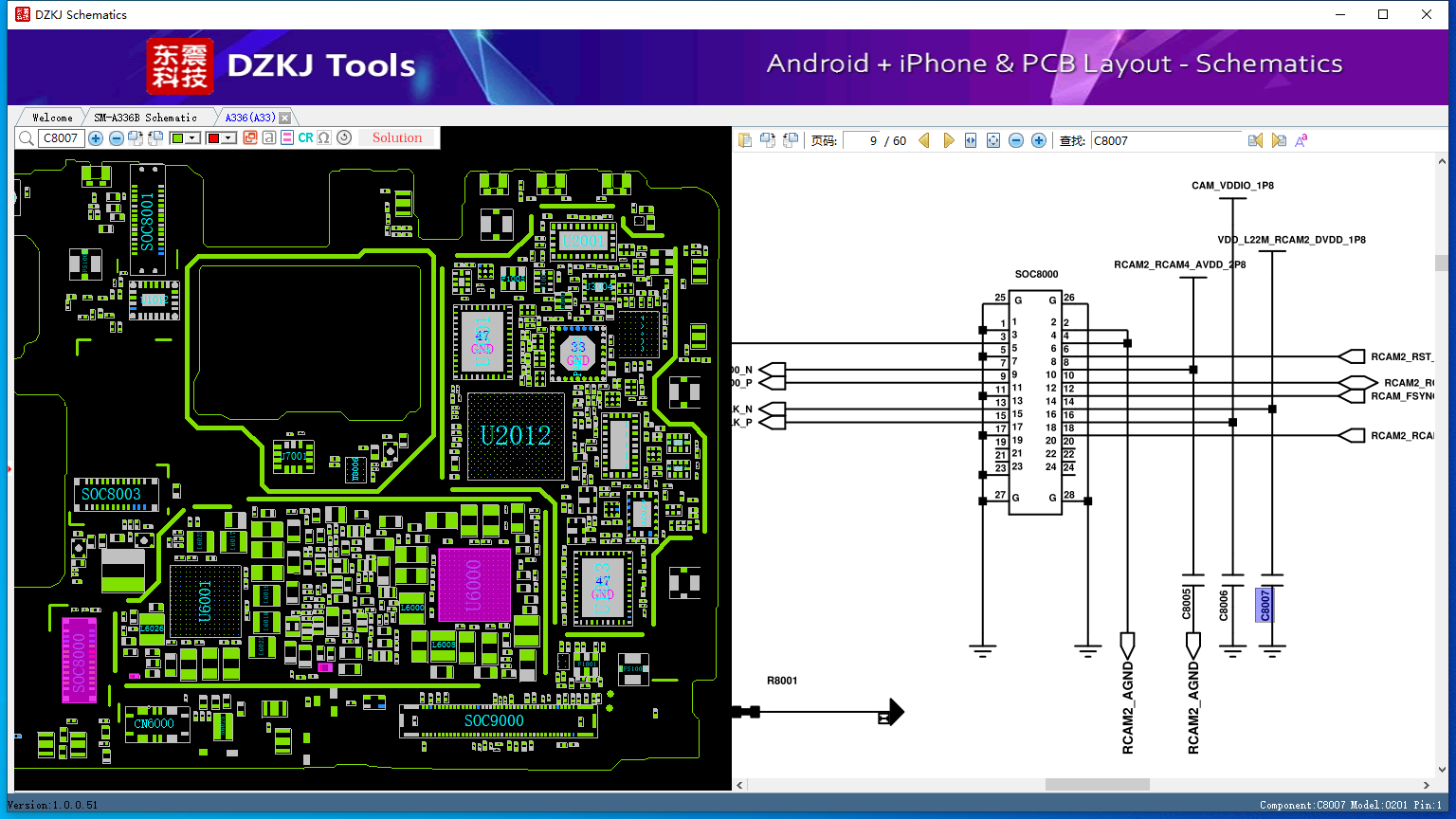This screenshot has height=819, width=1456.
Task: Click the schematic scrollbar right arrow
Action: pos(1427,785)
